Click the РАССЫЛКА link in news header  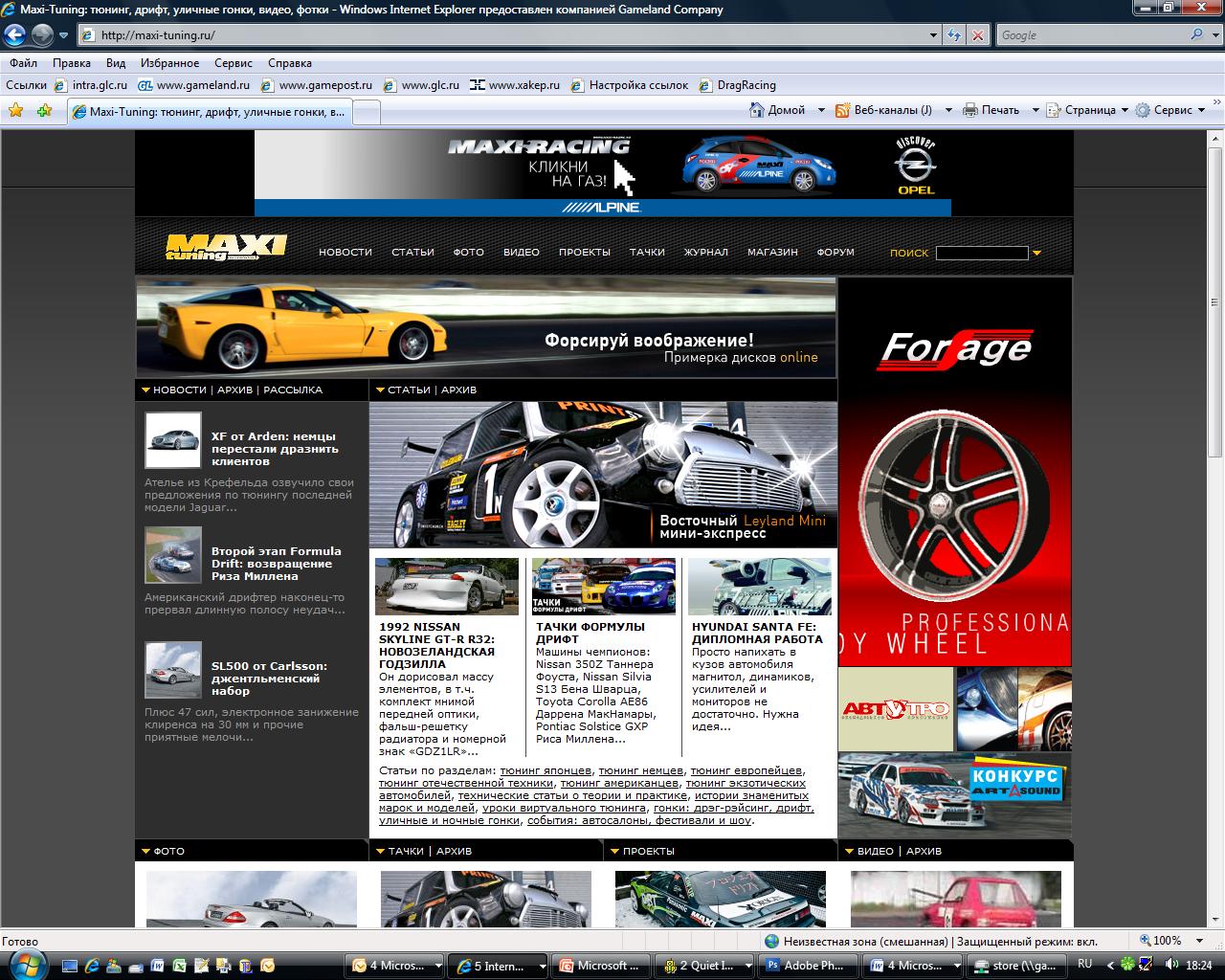[x=293, y=390]
